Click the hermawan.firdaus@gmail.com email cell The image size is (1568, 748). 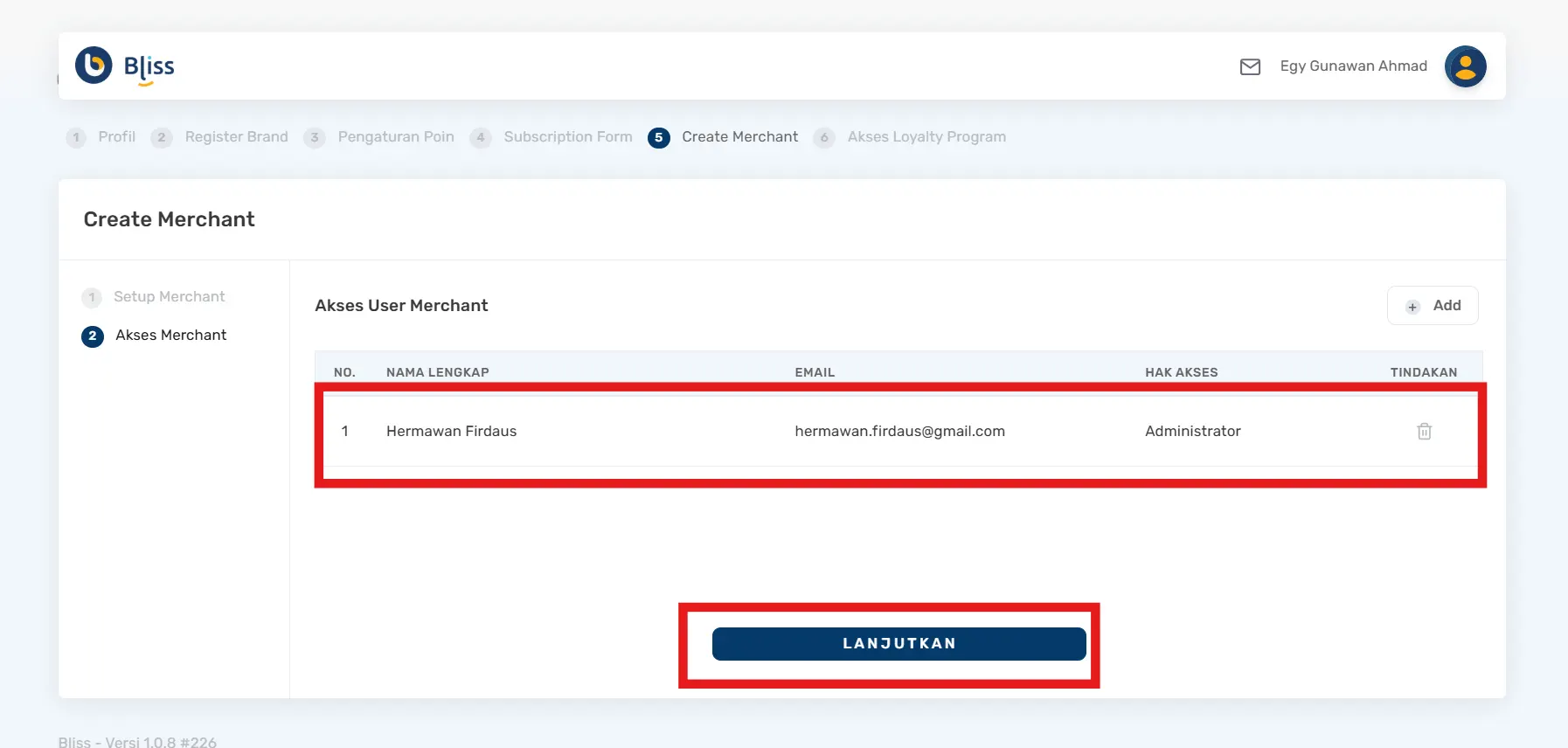click(x=899, y=431)
